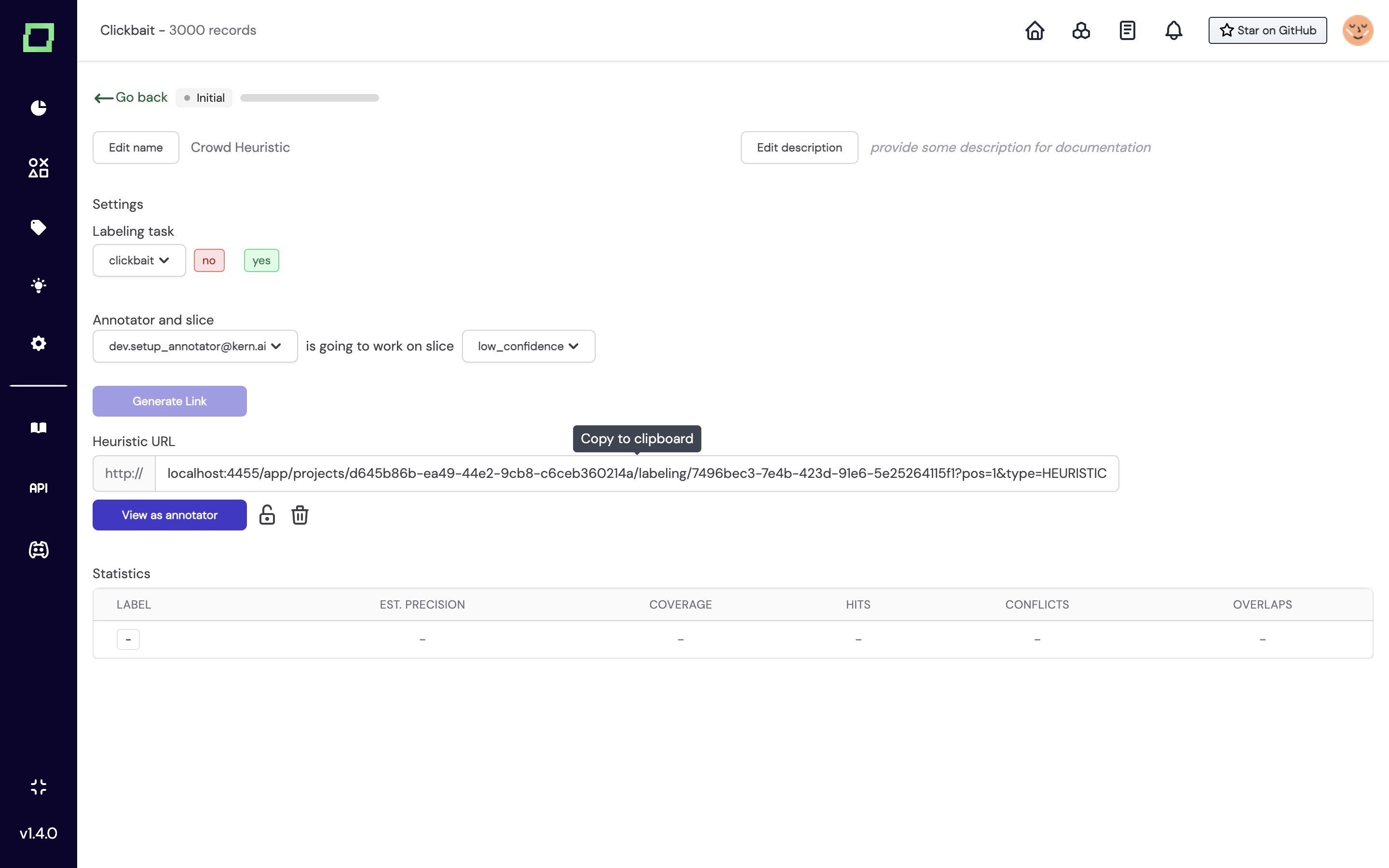1389x868 pixels.
Task: Open the API sidebar item
Action: 39,488
